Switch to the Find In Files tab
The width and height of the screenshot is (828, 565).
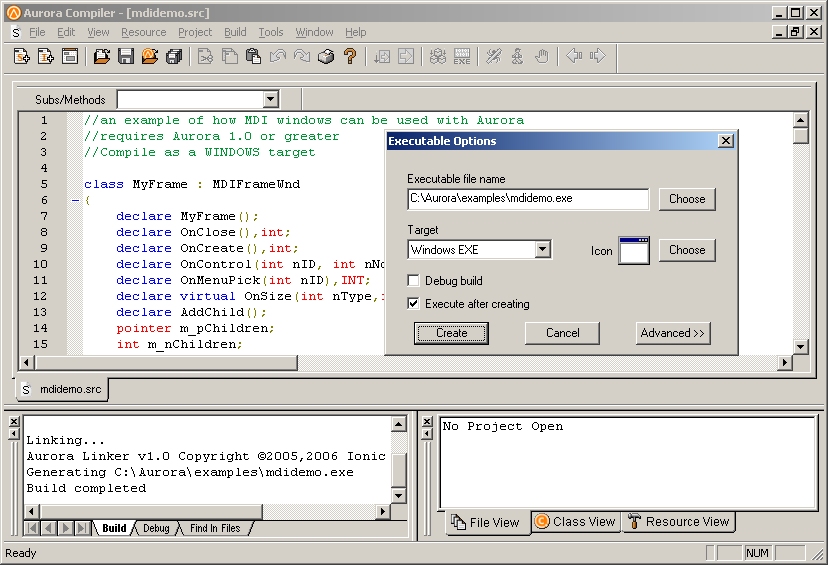[214, 528]
